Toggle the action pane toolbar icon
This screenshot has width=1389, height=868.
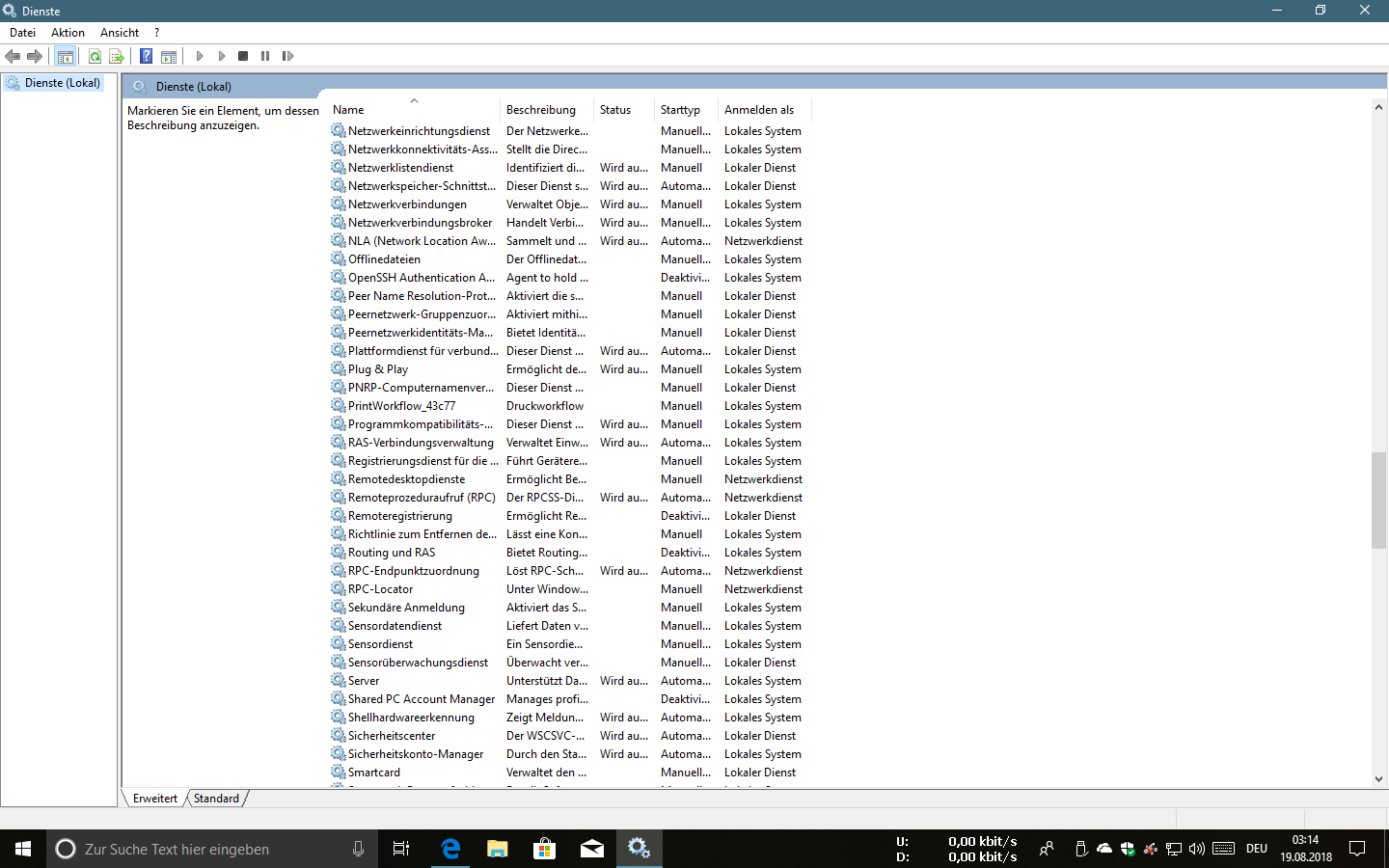(169, 56)
